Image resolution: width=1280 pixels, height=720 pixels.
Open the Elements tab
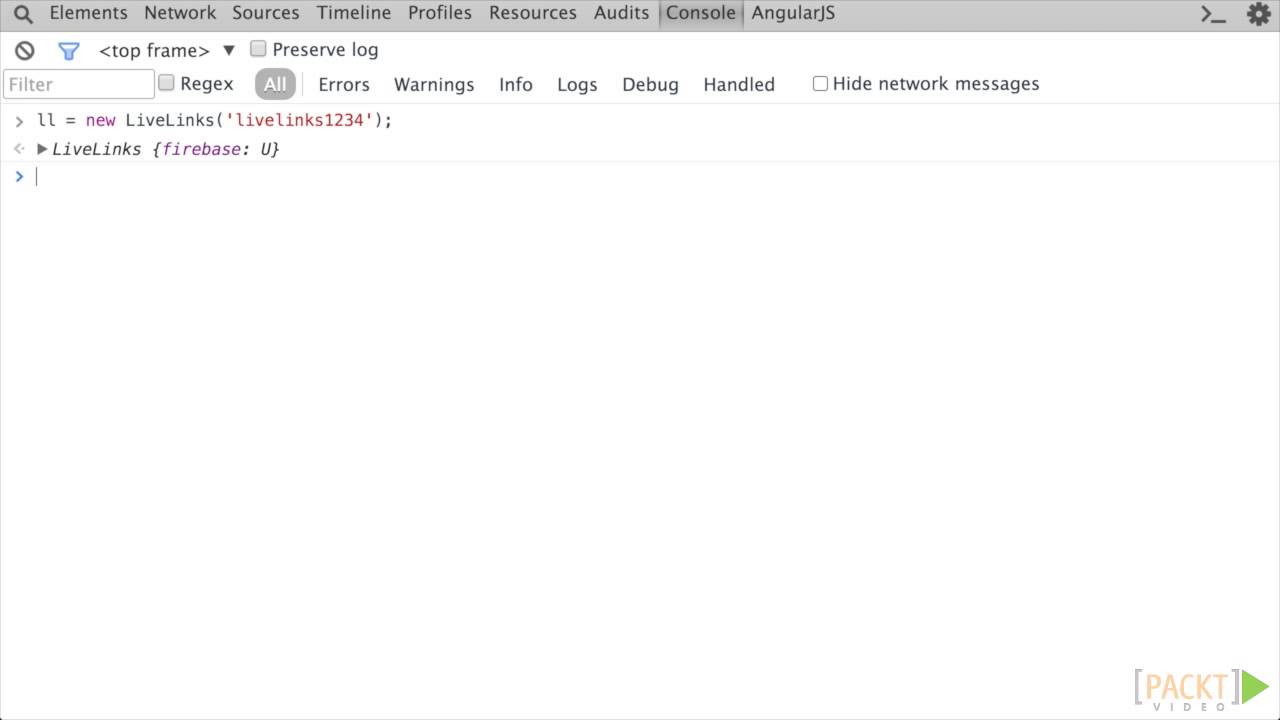[88, 13]
